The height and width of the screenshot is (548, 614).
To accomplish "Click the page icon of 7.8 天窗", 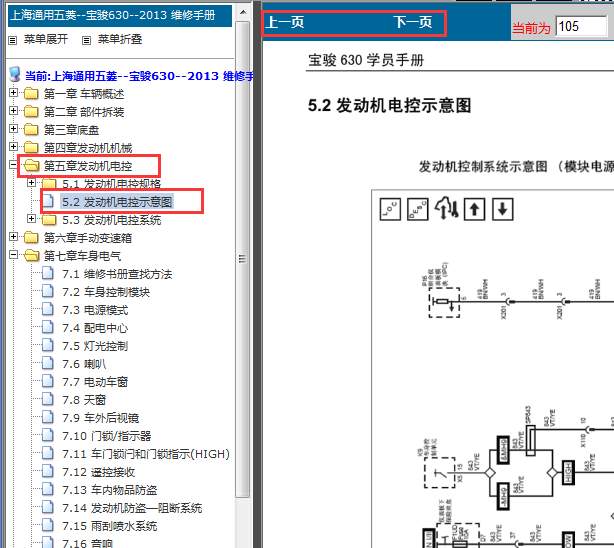I will pyautogui.click(x=48, y=399).
